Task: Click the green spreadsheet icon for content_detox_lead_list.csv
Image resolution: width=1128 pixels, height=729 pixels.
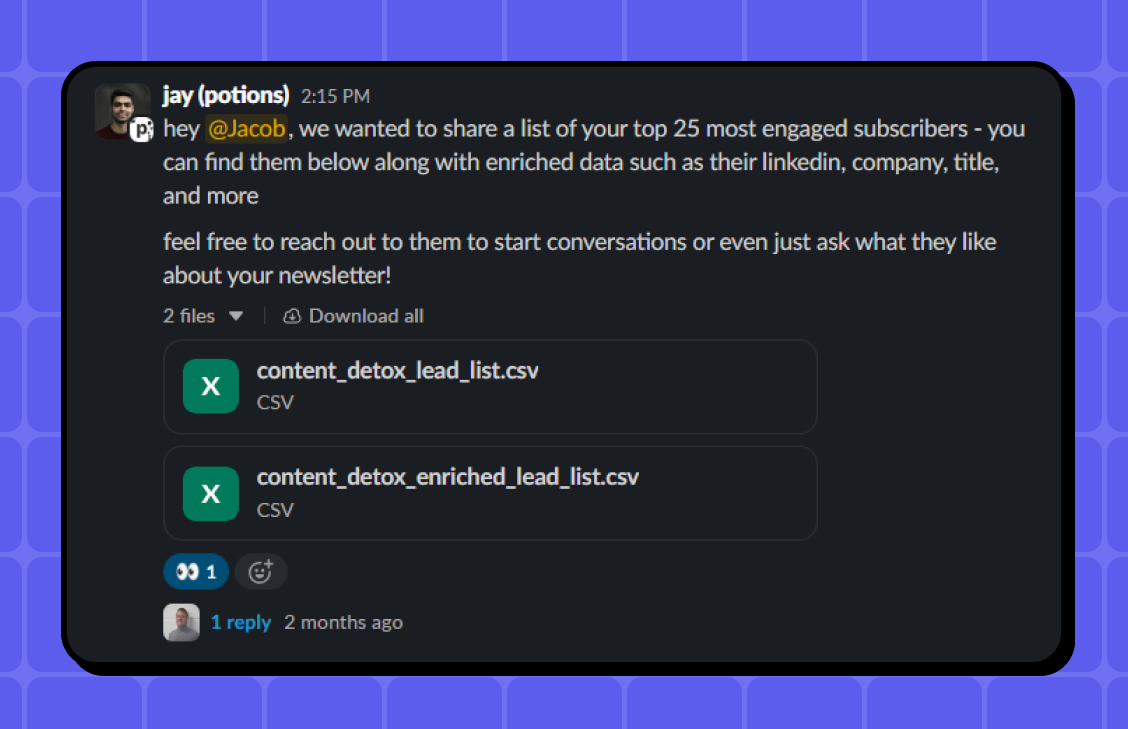Action: 210,386
